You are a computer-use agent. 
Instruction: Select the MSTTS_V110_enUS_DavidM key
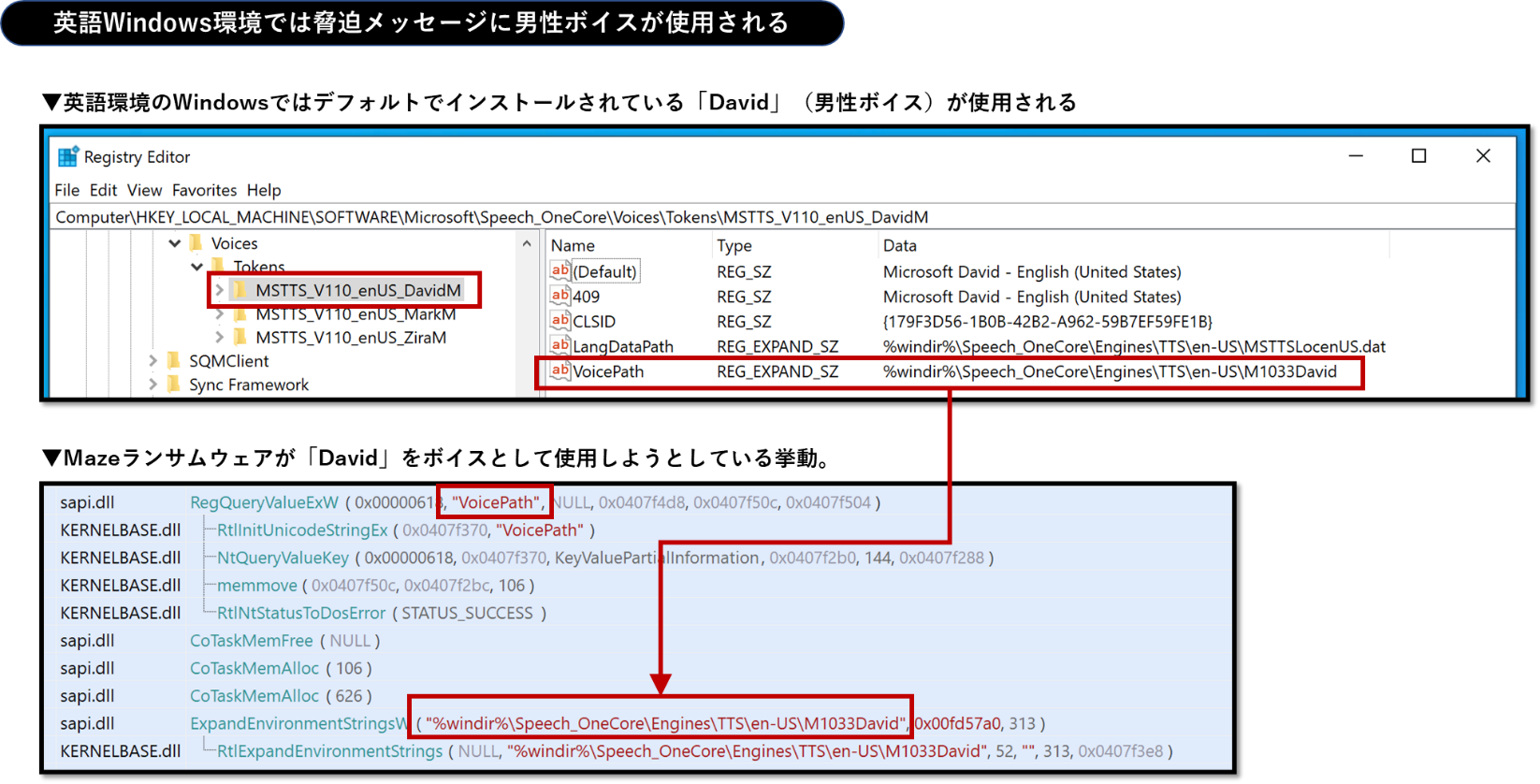point(357,290)
